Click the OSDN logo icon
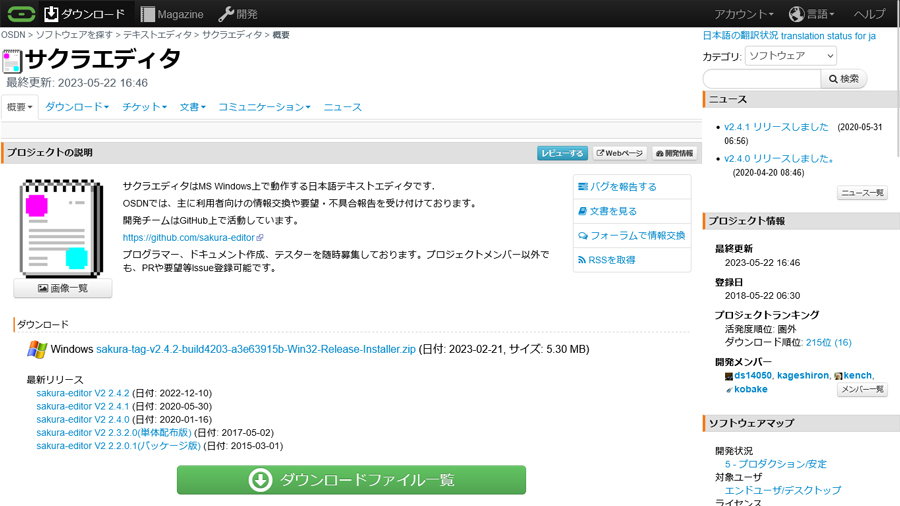This screenshot has height=506, width=900. point(19,14)
